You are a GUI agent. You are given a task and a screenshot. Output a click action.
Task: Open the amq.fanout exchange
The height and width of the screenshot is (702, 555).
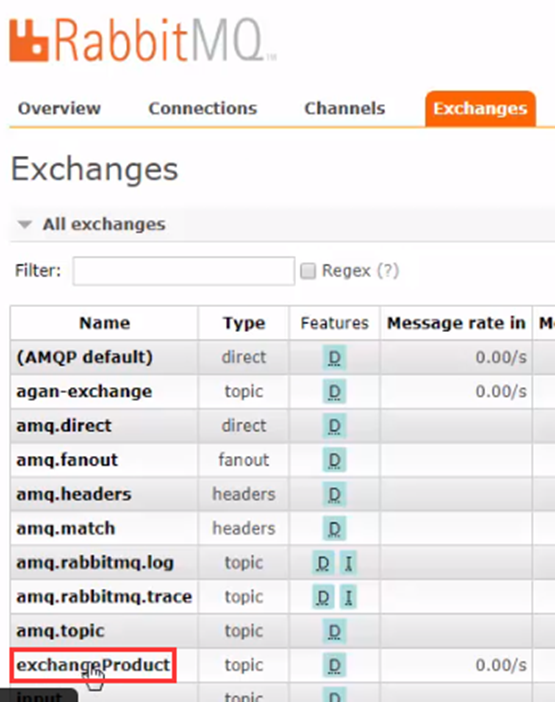[x=67, y=460]
